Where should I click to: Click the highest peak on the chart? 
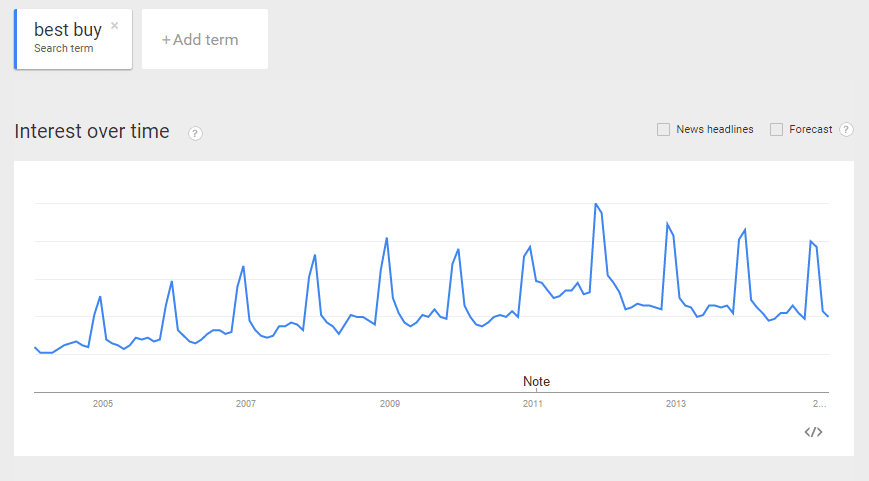coord(596,204)
